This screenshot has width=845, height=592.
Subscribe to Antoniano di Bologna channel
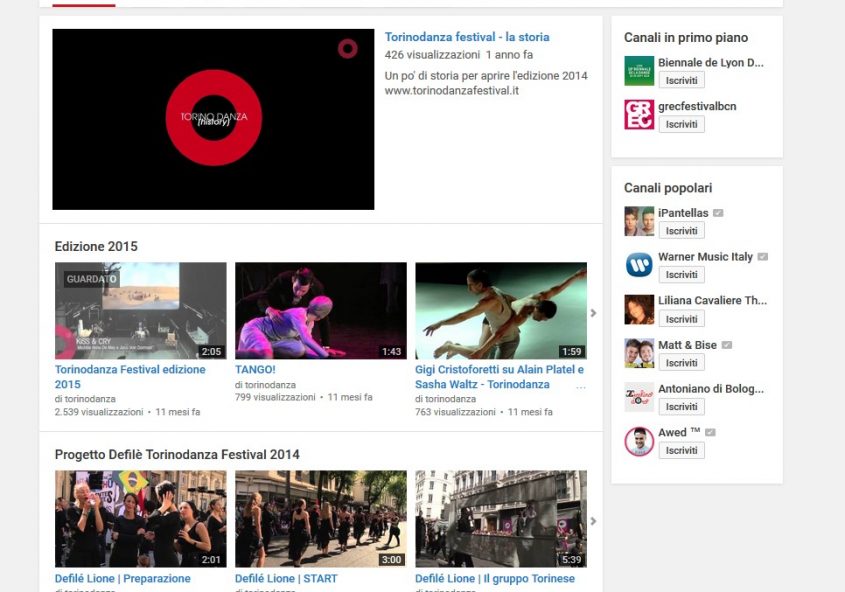[681, 407]
